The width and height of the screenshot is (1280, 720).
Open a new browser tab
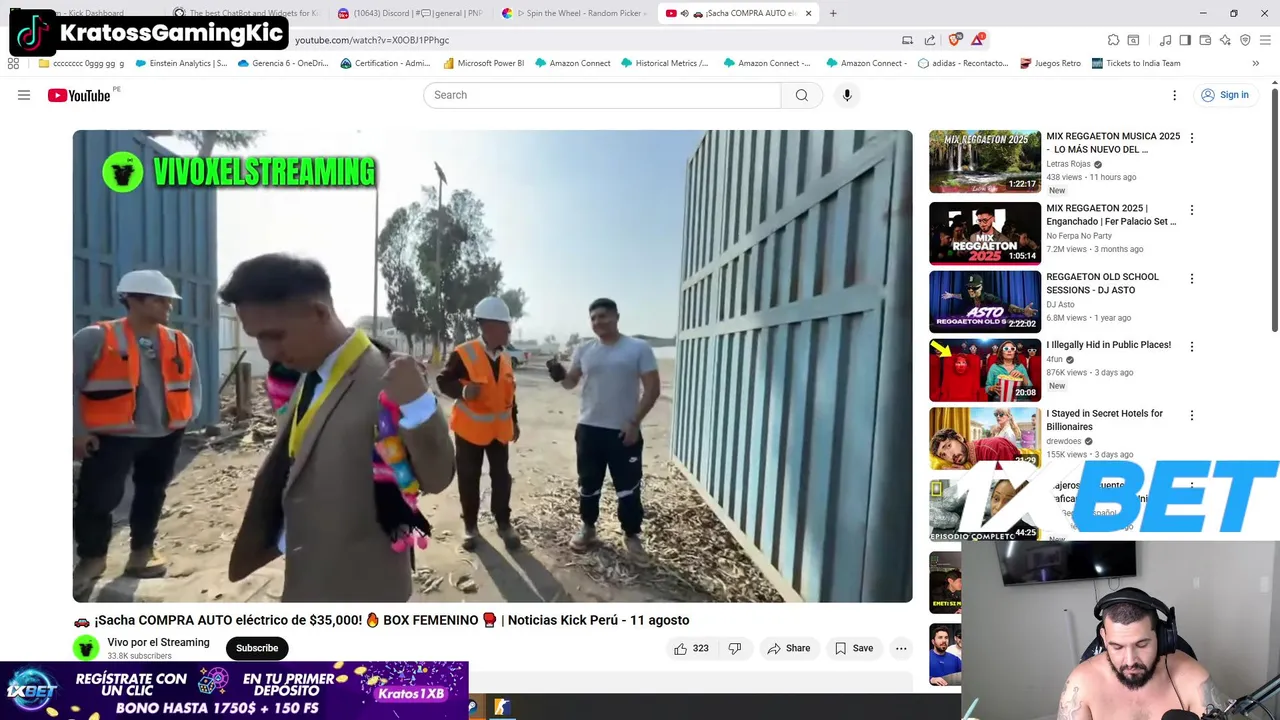tap(833, 13)
